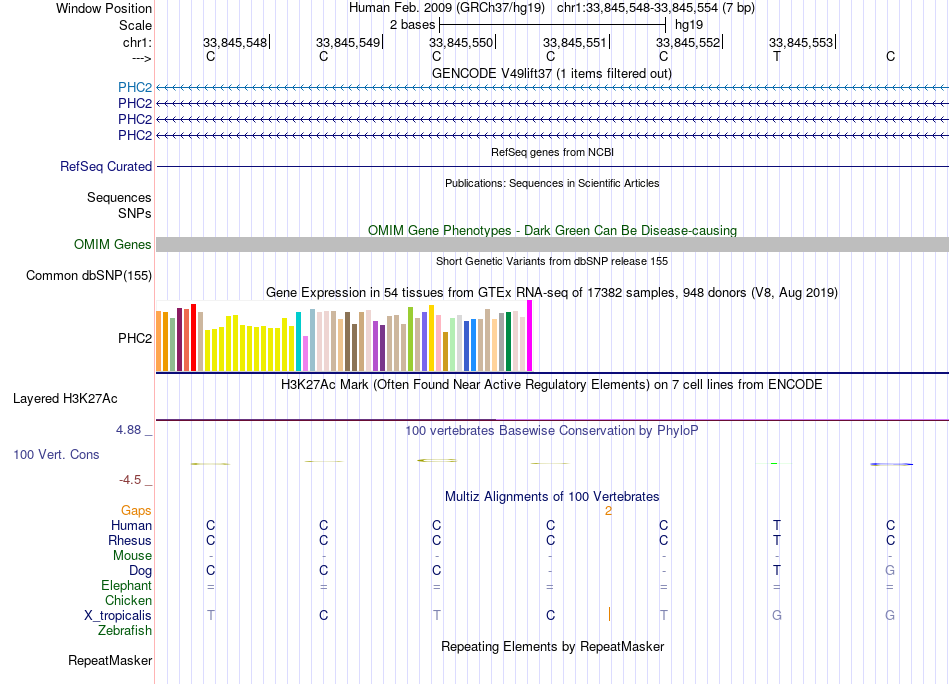
Task: Open 100 Vert. Cons track settings
Action: pos(56,454)
